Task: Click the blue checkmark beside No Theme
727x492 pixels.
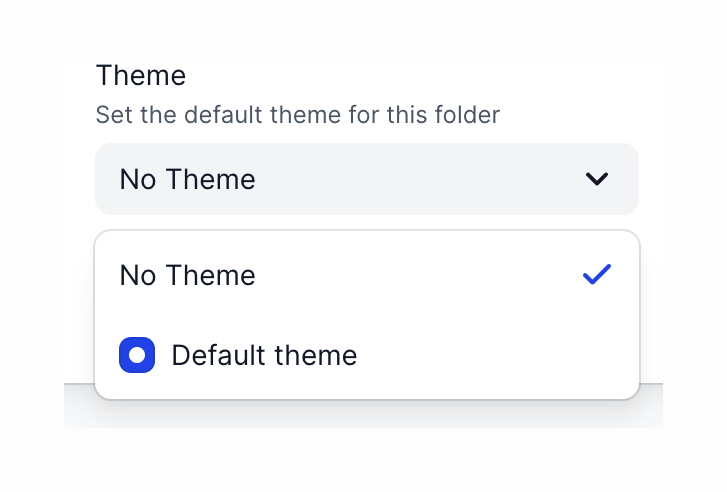Action: click(x=597, y=275)
